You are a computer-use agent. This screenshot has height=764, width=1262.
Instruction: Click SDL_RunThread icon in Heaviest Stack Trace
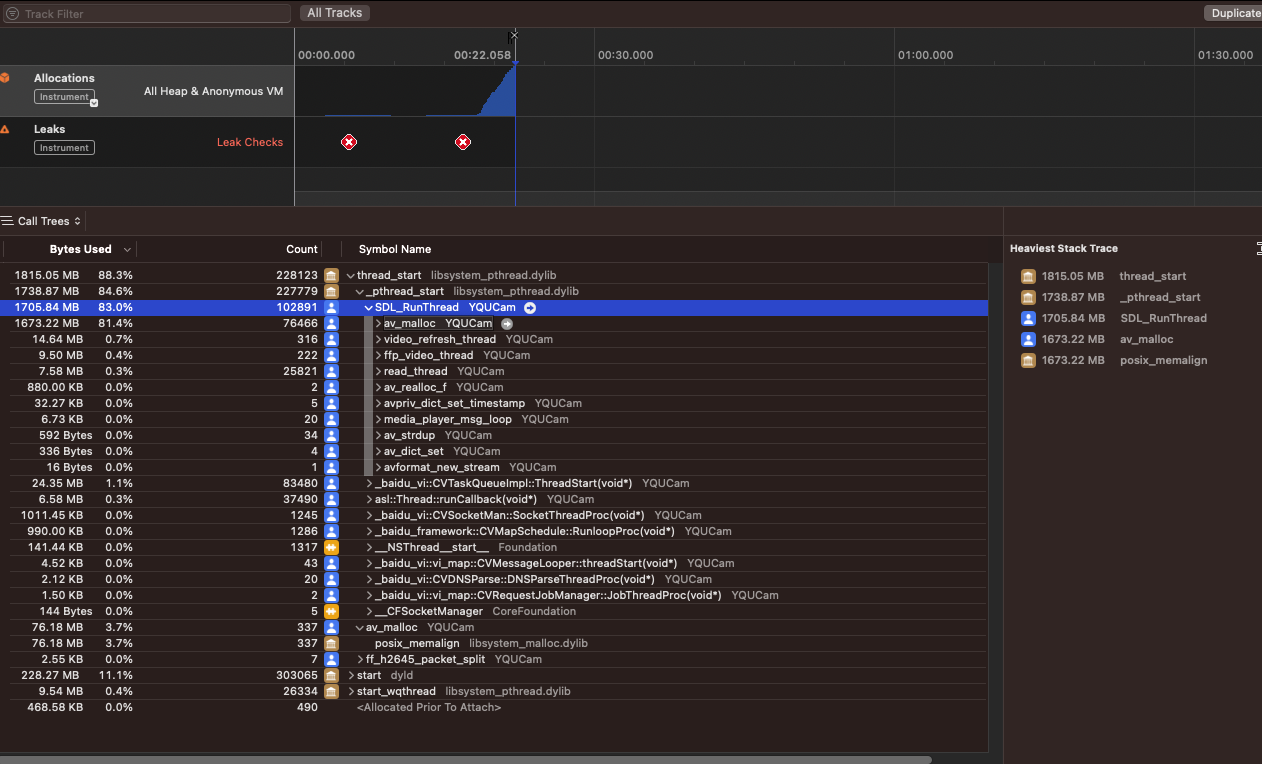tap(1028, 318)
